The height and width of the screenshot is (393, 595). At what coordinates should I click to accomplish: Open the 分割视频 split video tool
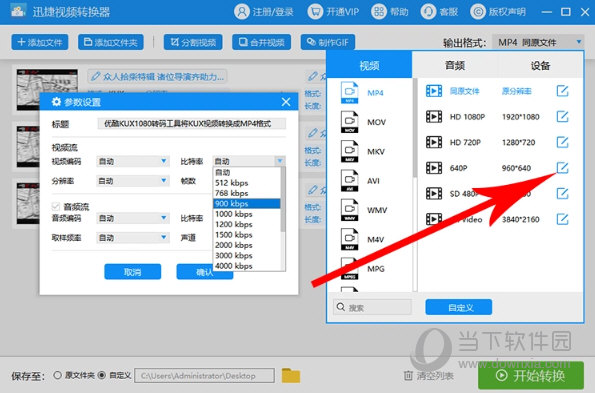click(193, 42)
